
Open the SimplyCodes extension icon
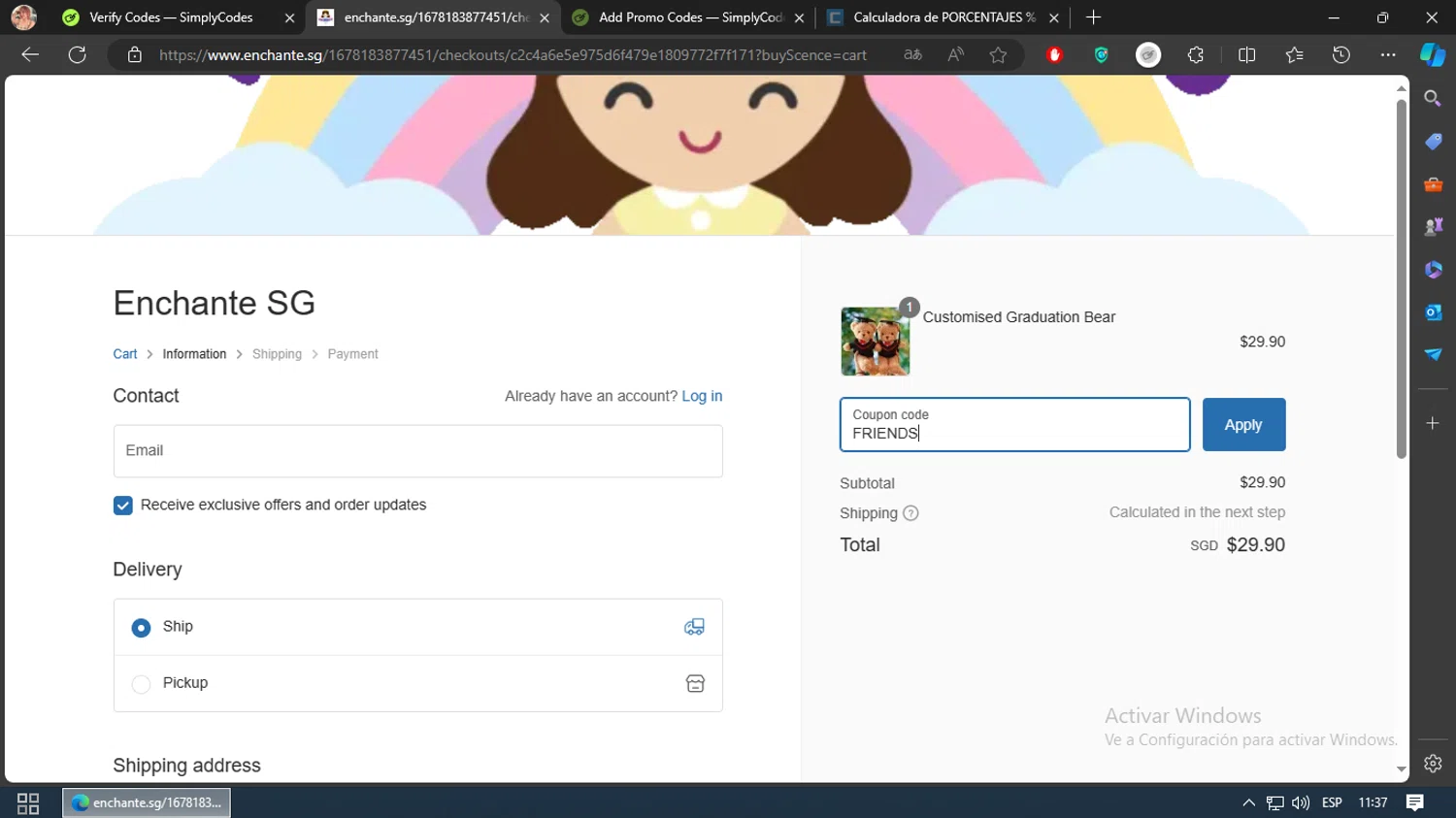pos(1148,55)
